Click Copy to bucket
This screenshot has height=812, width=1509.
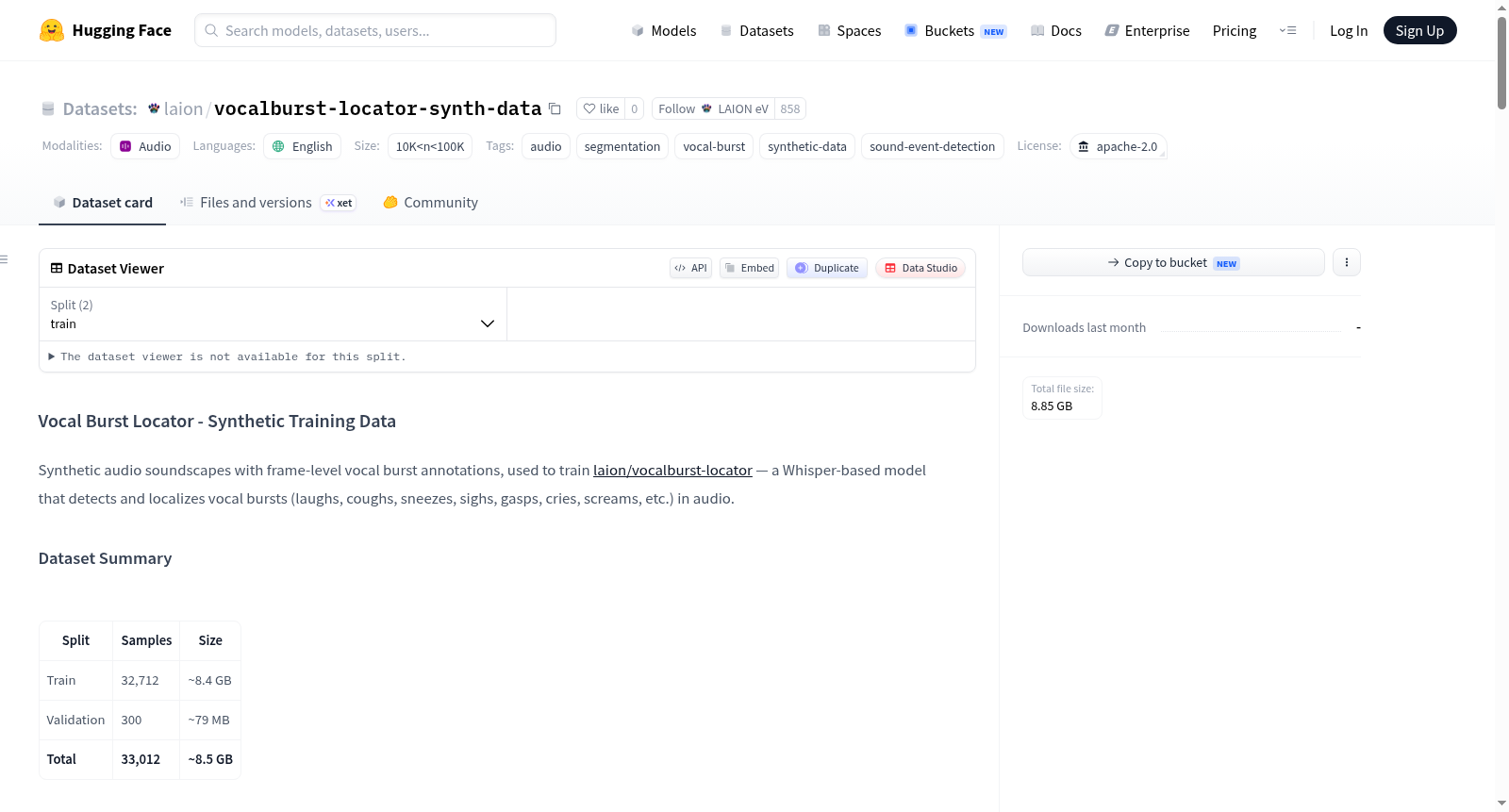(1173, 262)
